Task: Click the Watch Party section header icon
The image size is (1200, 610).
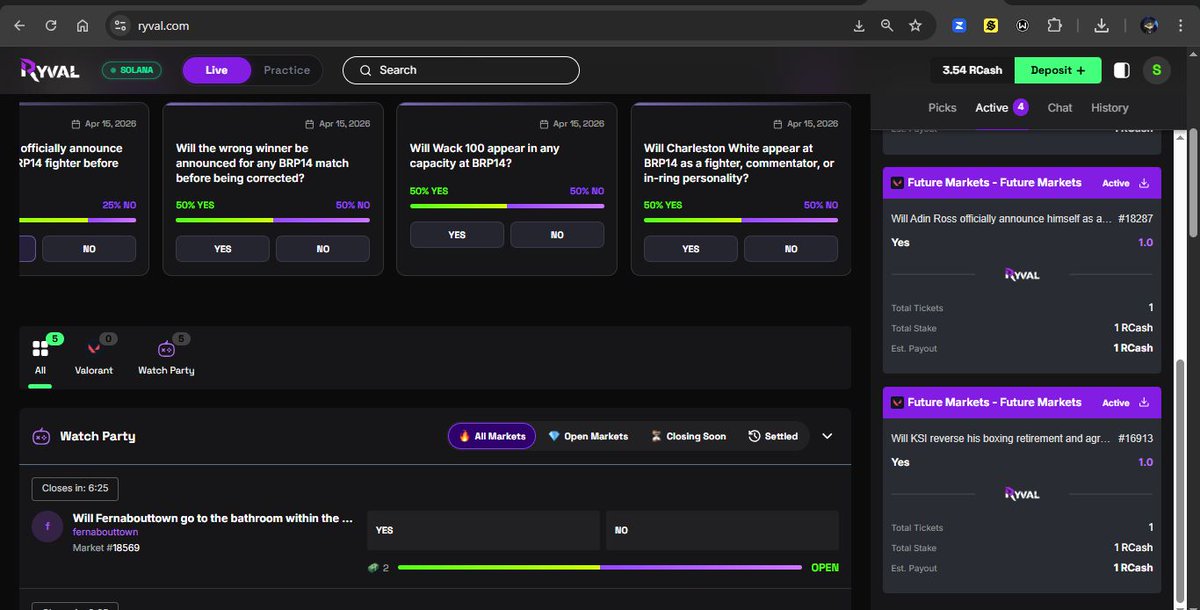Action: [x=41, y=436]
